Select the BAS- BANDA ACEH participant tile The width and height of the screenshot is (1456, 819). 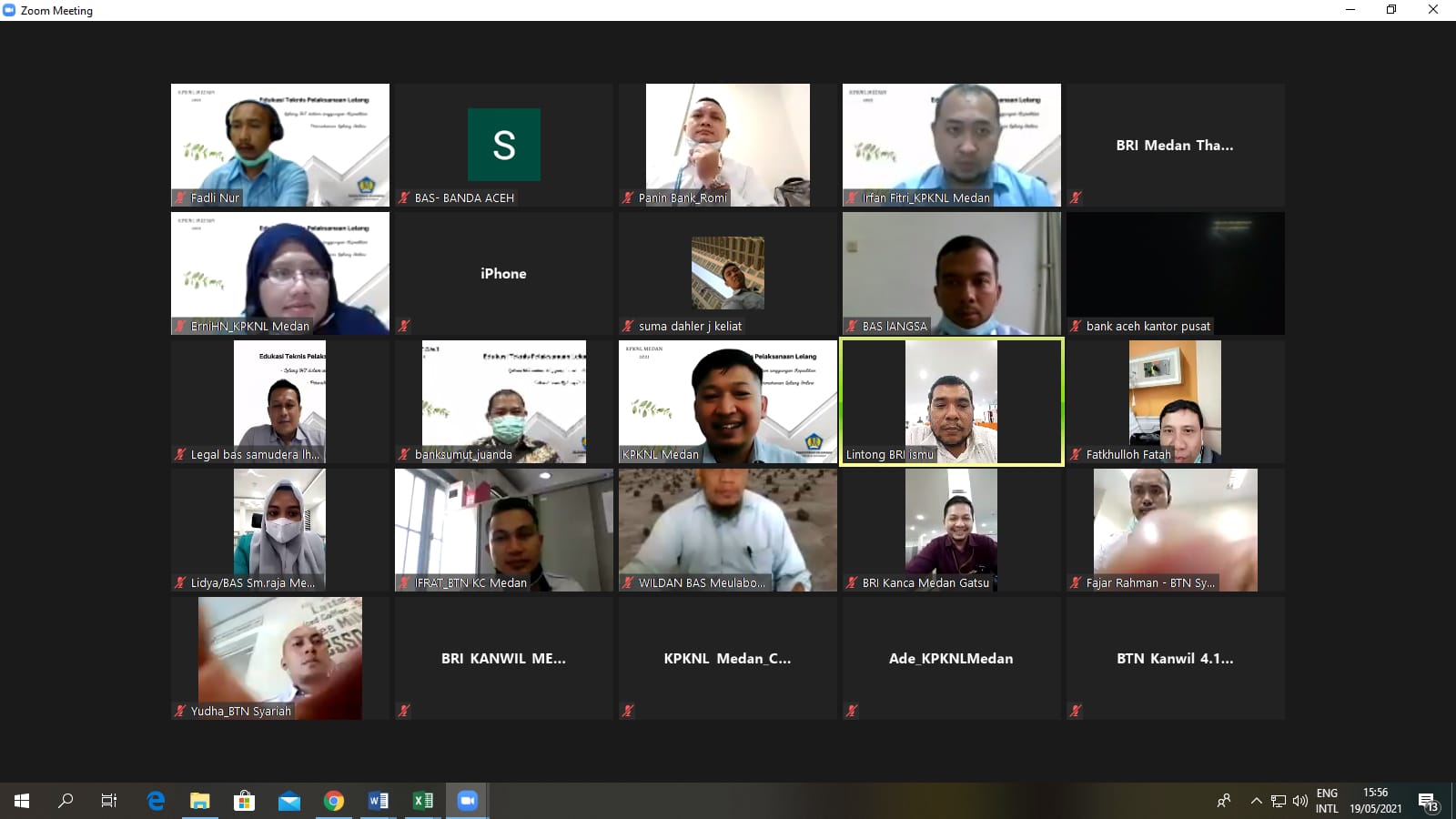(503, 145)
